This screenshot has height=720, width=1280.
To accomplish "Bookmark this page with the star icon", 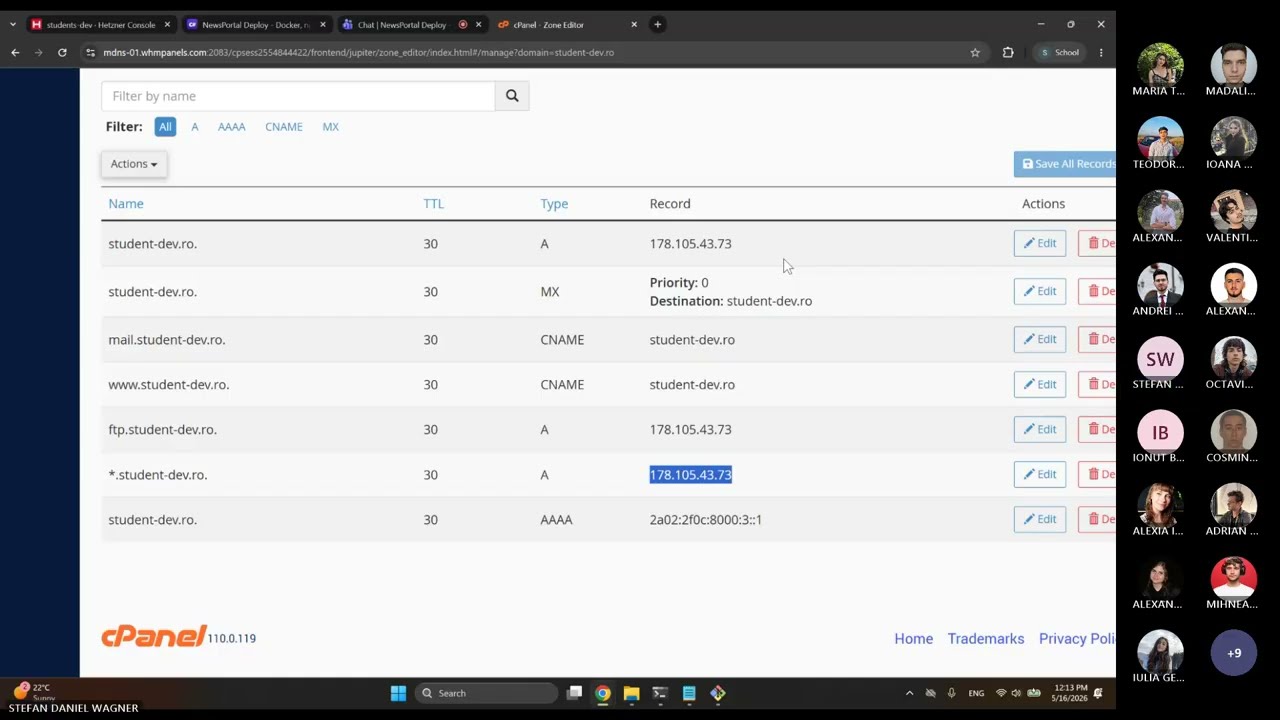I will (975, 52).
